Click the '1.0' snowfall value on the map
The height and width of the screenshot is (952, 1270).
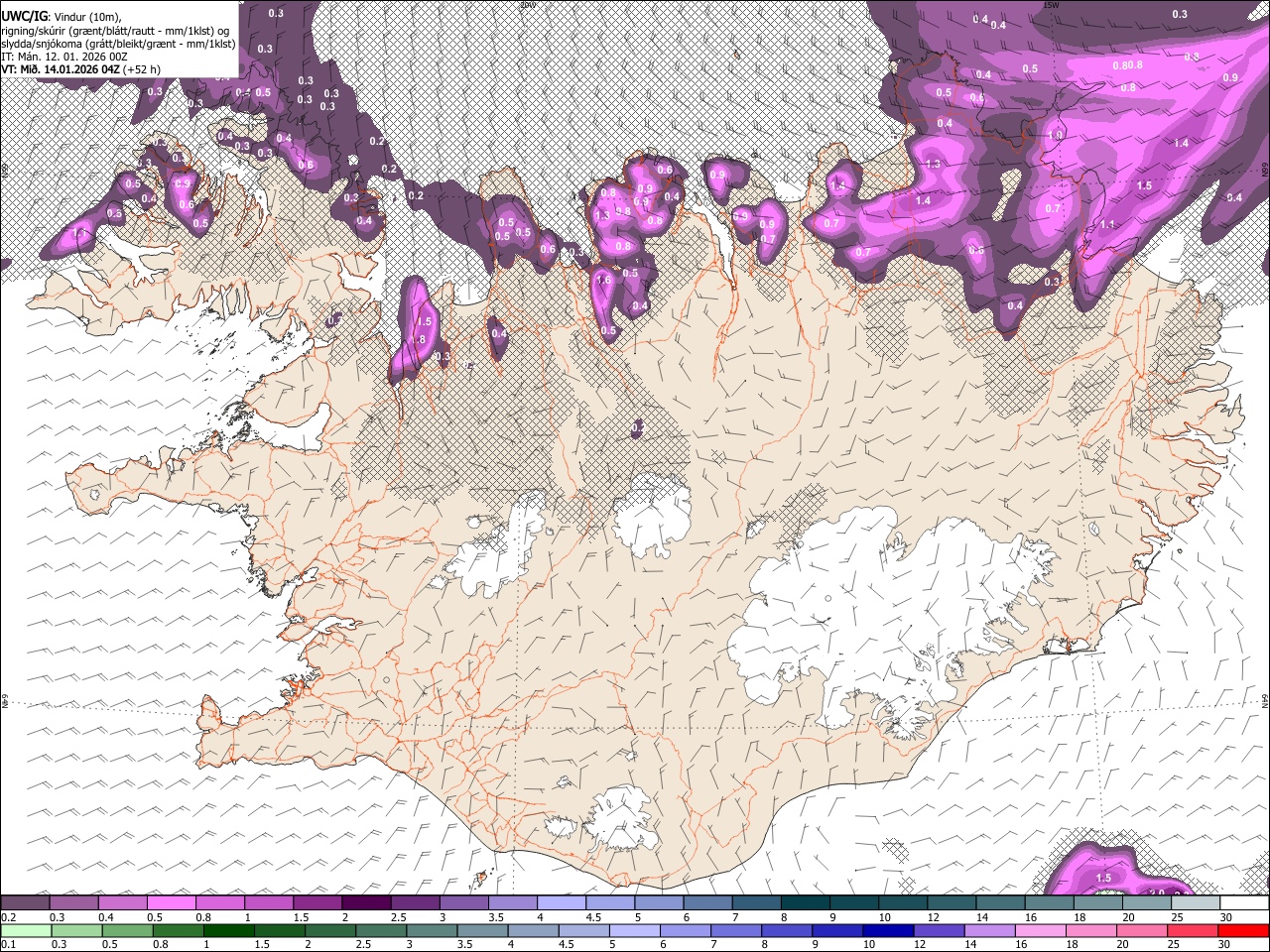[x=1055, y=135]
